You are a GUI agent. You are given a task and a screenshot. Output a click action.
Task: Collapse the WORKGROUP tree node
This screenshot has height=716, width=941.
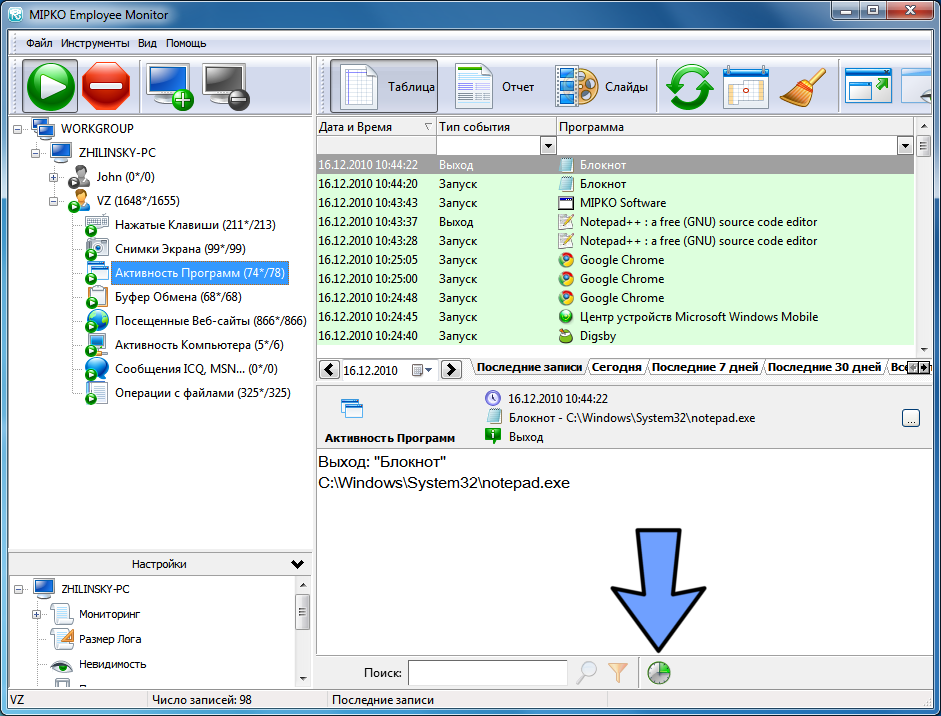pyautogui.click(x=17, y=129)
